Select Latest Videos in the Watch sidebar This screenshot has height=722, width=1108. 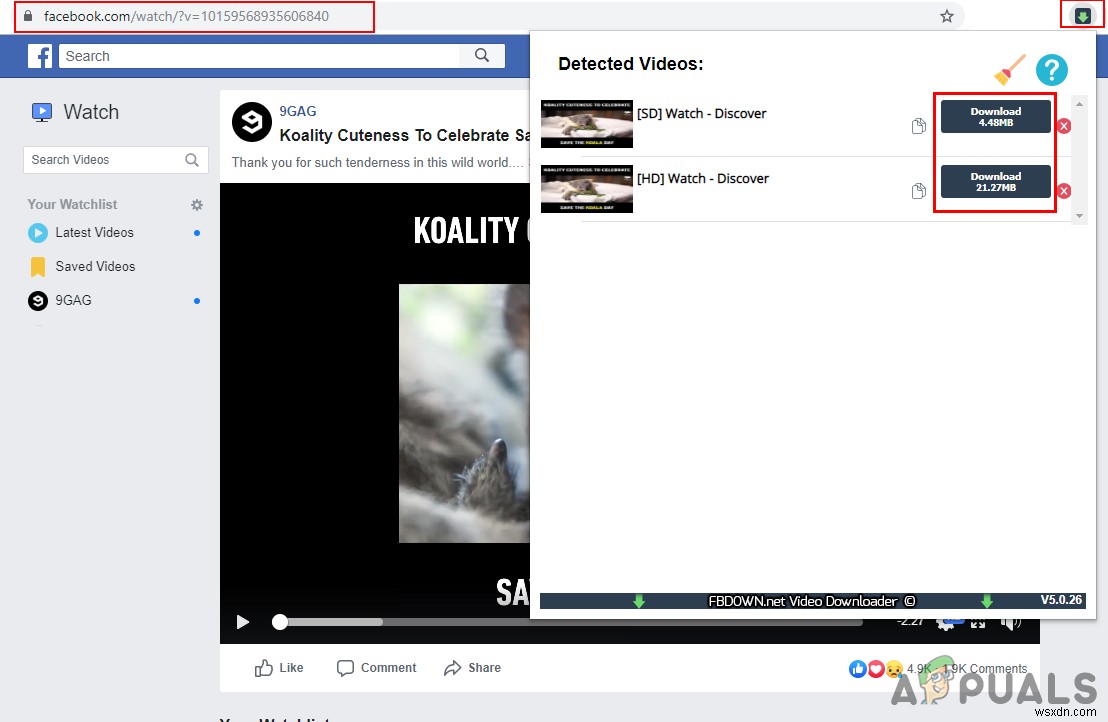[x=95, y=232]
